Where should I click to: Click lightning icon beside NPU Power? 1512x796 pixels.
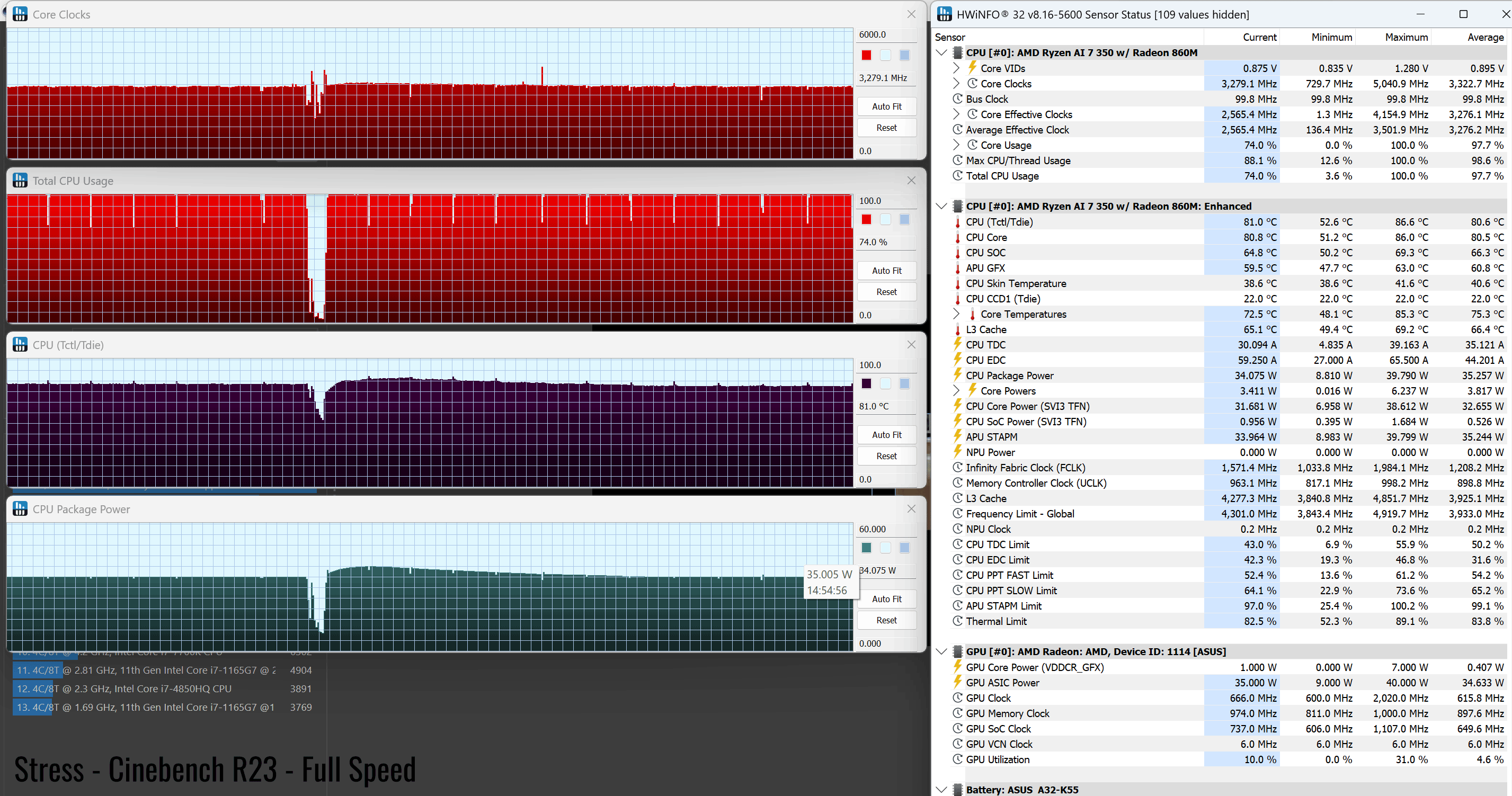[958, 452]
